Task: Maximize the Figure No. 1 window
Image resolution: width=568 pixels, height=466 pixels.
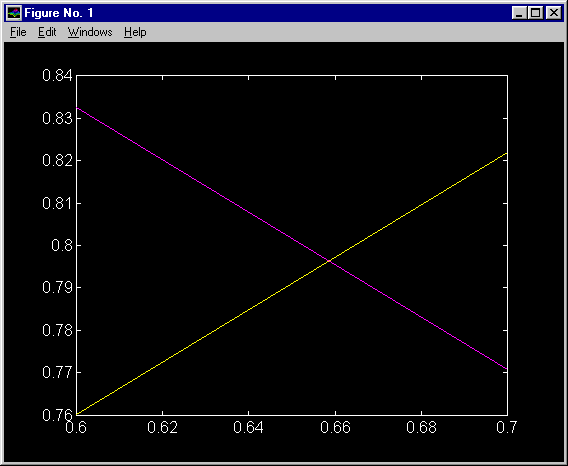Action: coord(535,13)
